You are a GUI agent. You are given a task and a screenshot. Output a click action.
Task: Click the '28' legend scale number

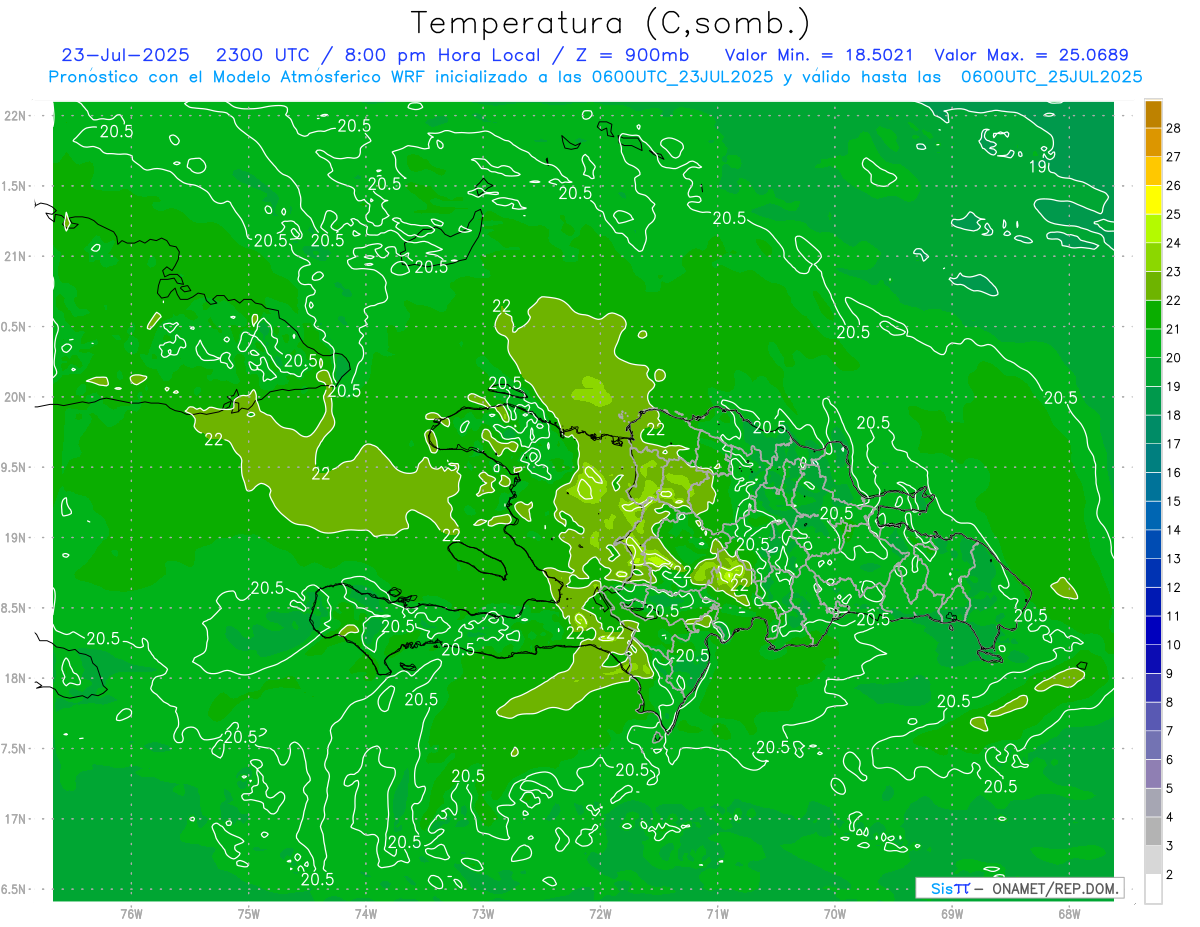click(1174, 128)
